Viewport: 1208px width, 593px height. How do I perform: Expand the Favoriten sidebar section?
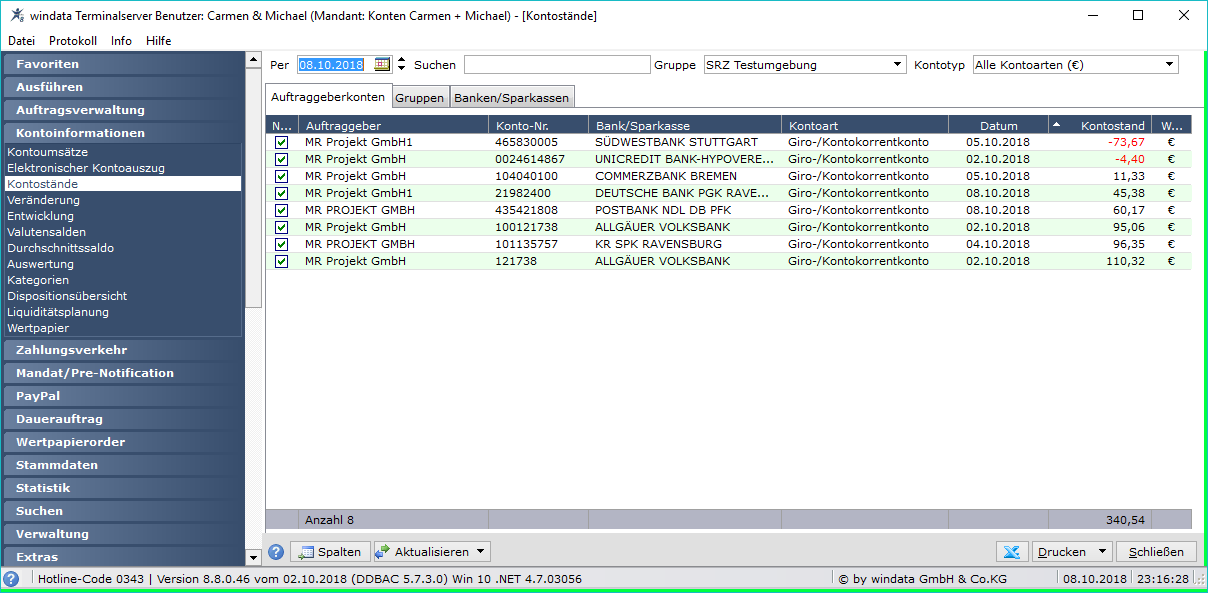click(123, 64)
